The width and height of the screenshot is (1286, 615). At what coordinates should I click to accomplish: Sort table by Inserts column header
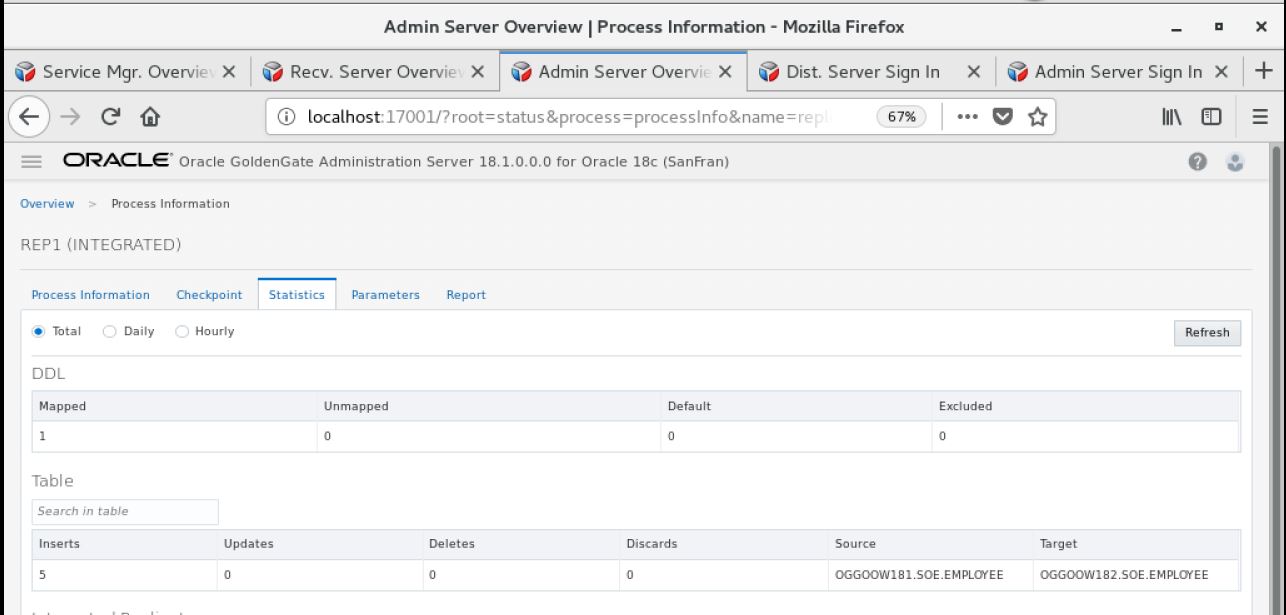pos(126,544)
